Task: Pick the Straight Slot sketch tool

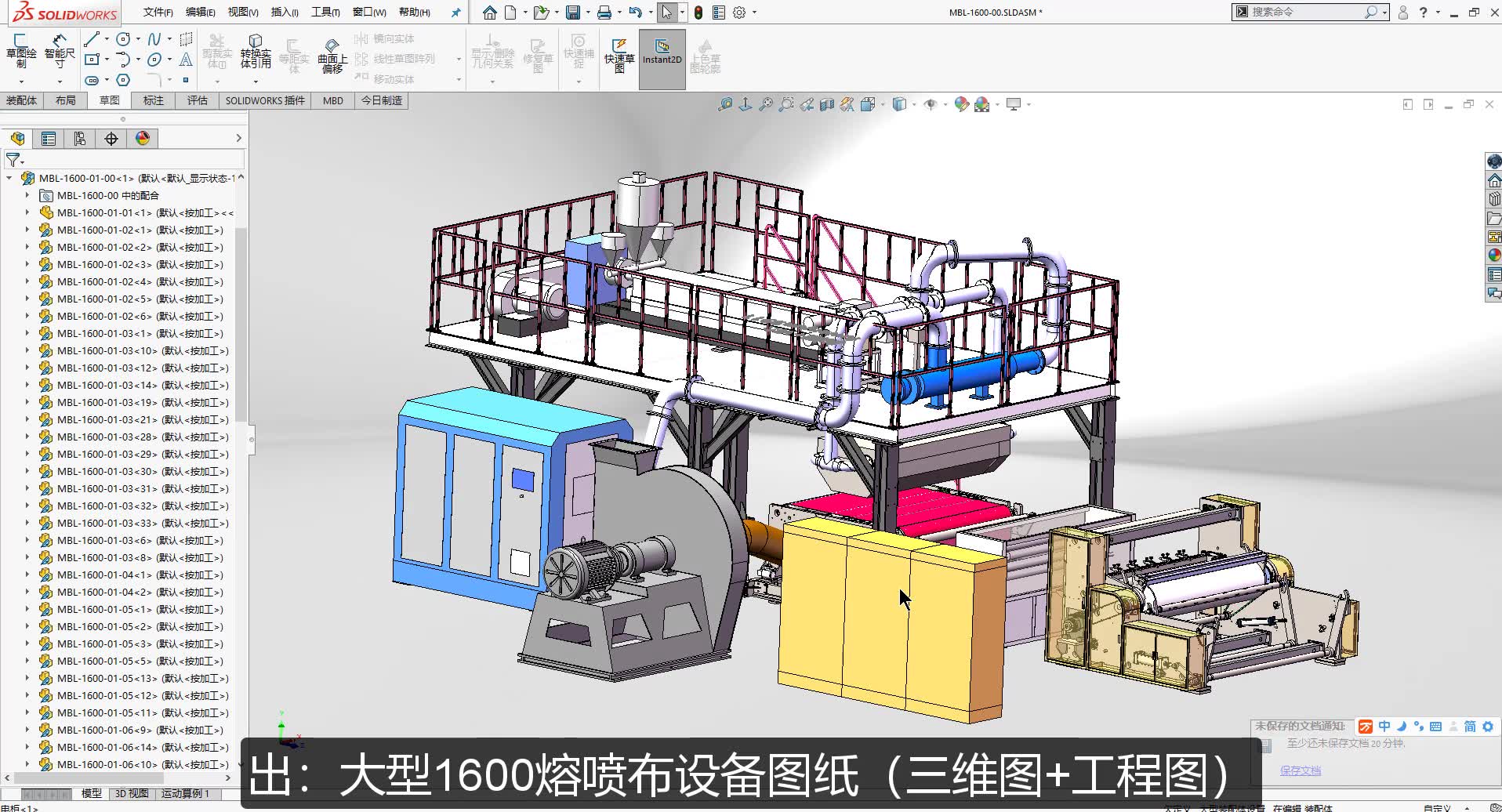Action: pyautogui.click(x=93, y=80)
